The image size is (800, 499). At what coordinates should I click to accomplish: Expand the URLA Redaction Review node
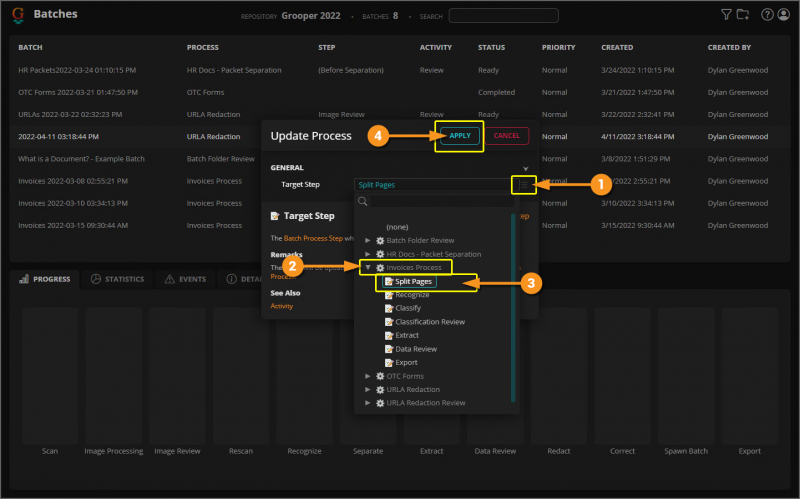368,403
